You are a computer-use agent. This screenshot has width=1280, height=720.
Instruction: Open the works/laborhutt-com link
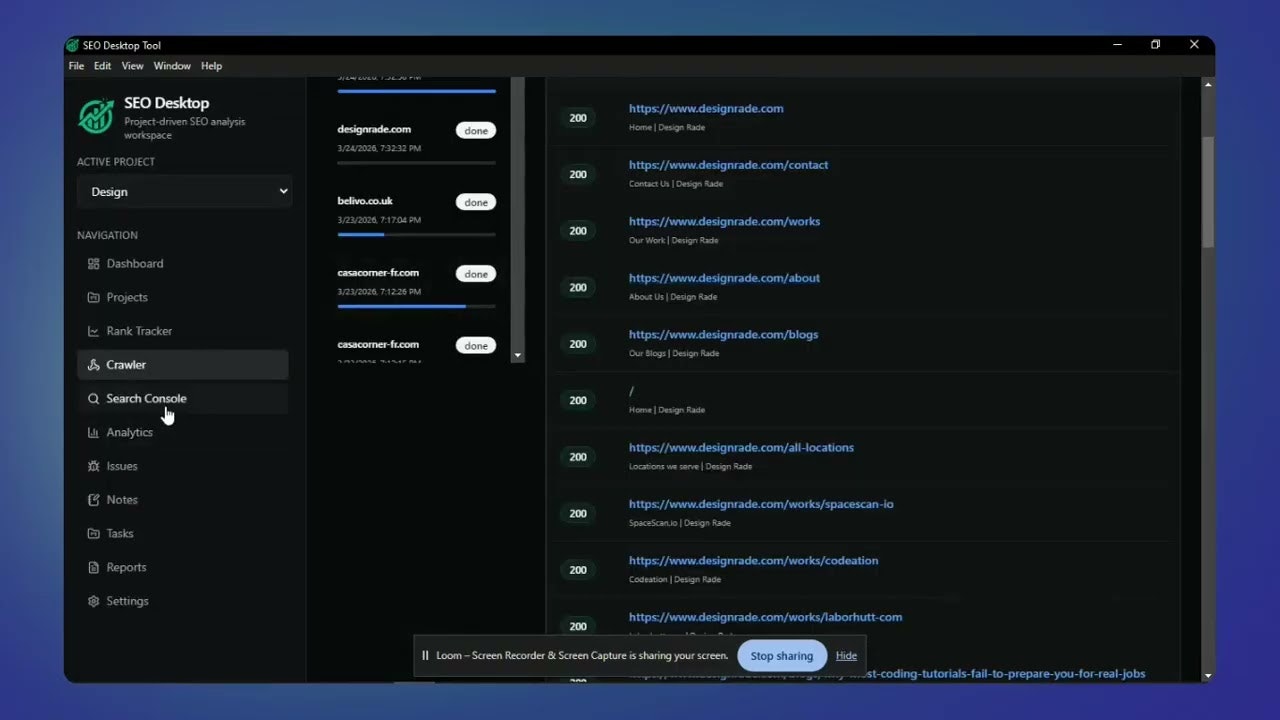765,617
